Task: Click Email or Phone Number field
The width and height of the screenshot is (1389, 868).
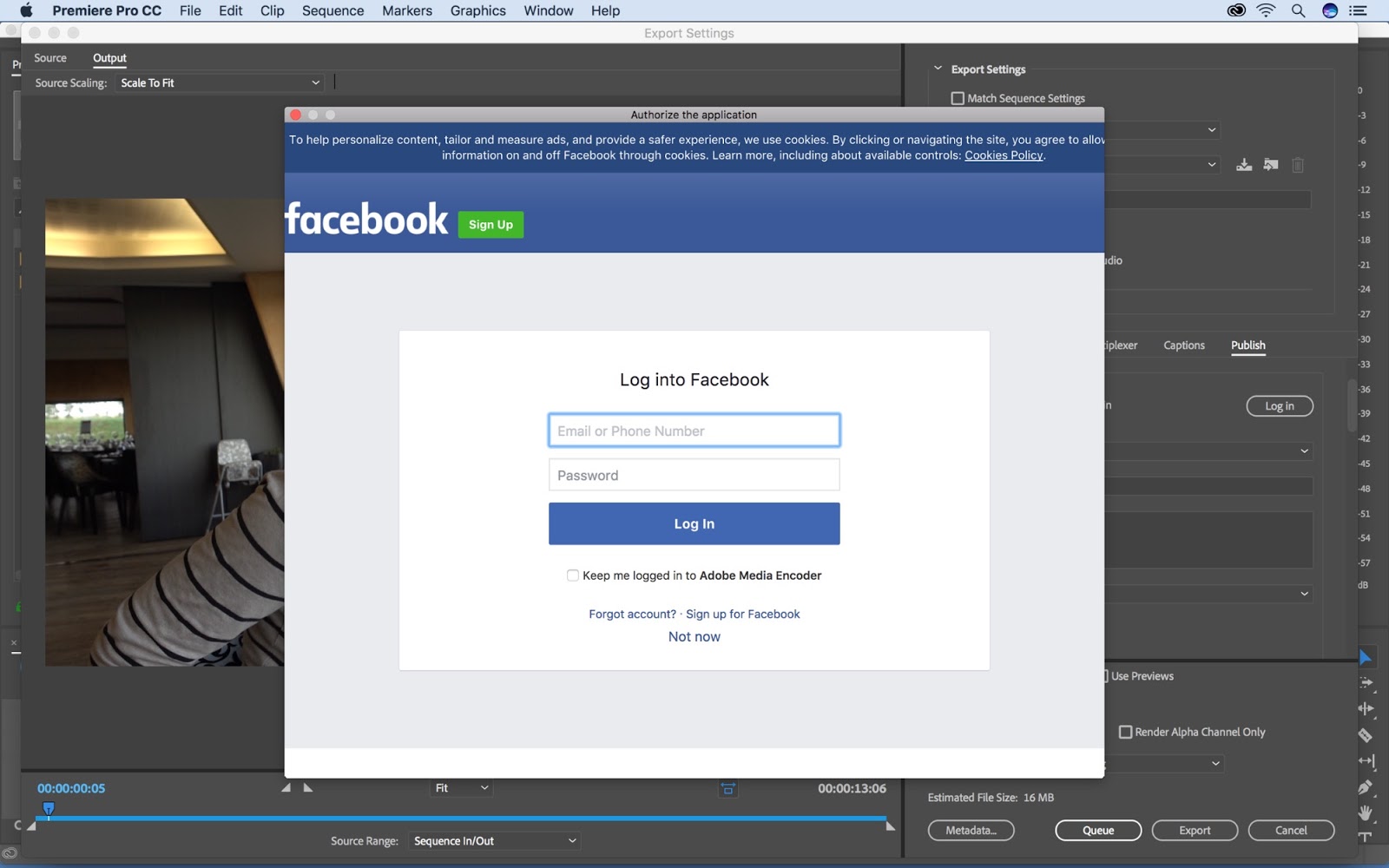Action: click(x=694, y=431)
